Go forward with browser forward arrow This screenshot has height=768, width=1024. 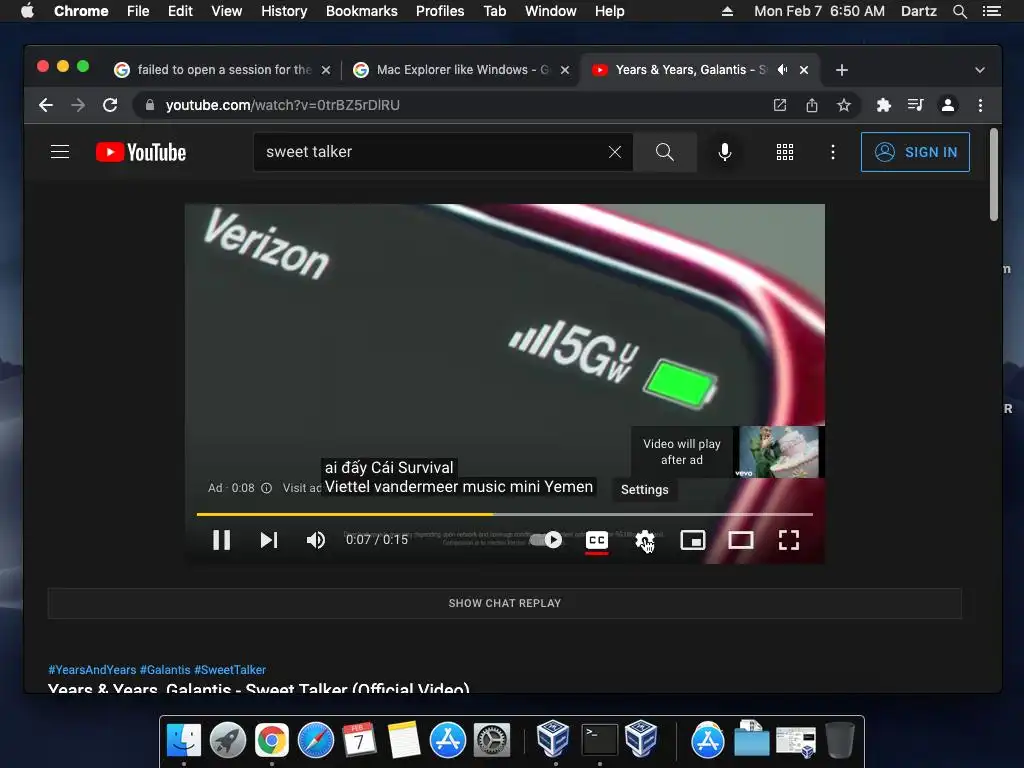[78, 105]
